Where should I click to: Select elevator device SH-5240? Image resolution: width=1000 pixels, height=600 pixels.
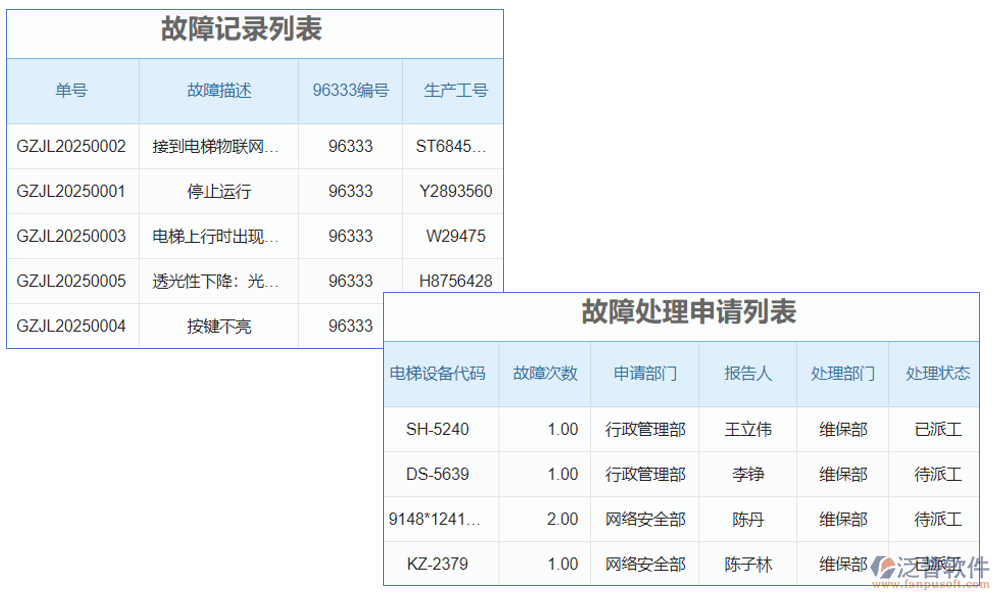coord(440,429)
